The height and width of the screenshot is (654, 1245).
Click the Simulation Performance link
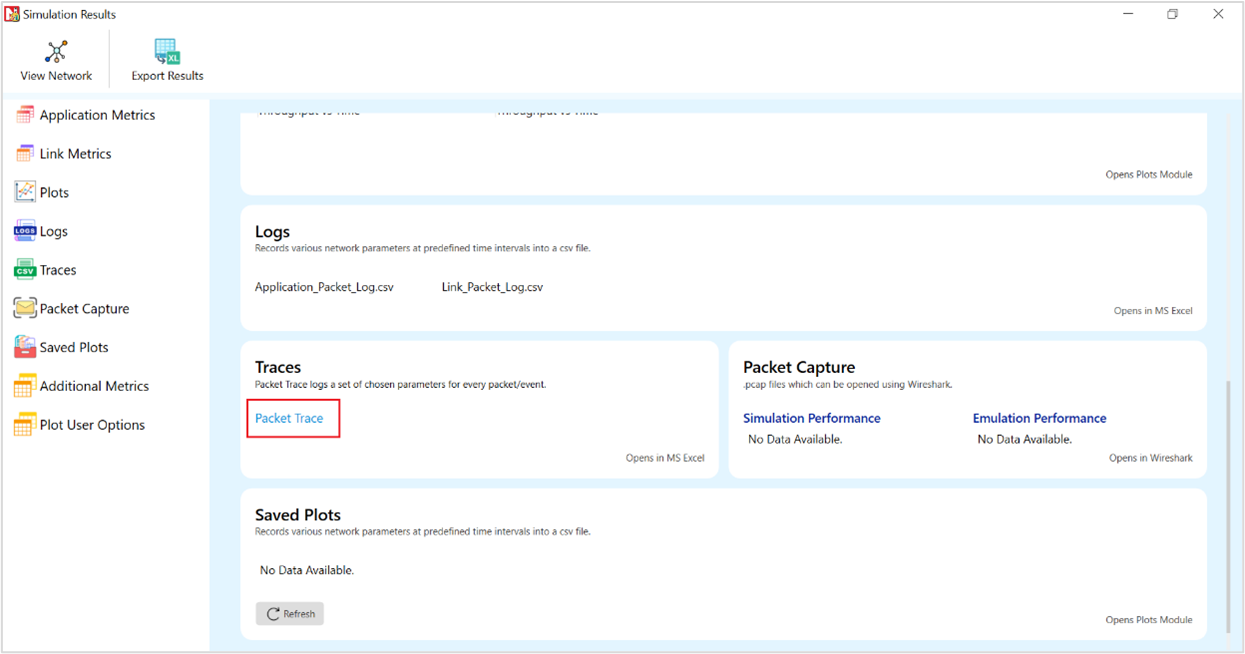(x=811, y=418)
